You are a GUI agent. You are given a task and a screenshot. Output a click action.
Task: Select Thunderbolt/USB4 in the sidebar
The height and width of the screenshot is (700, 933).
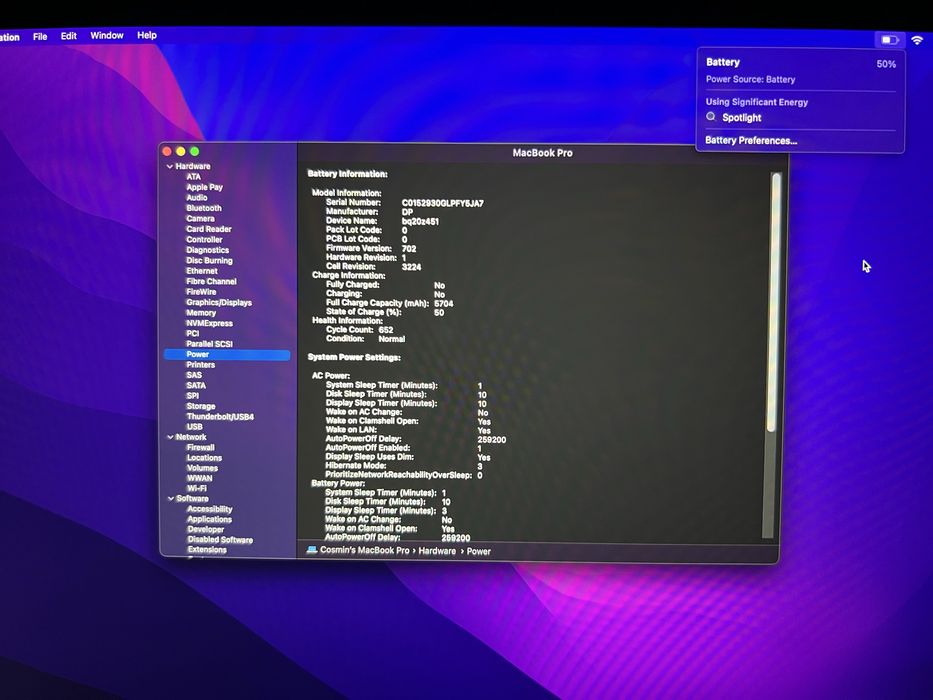click(220, 416)
